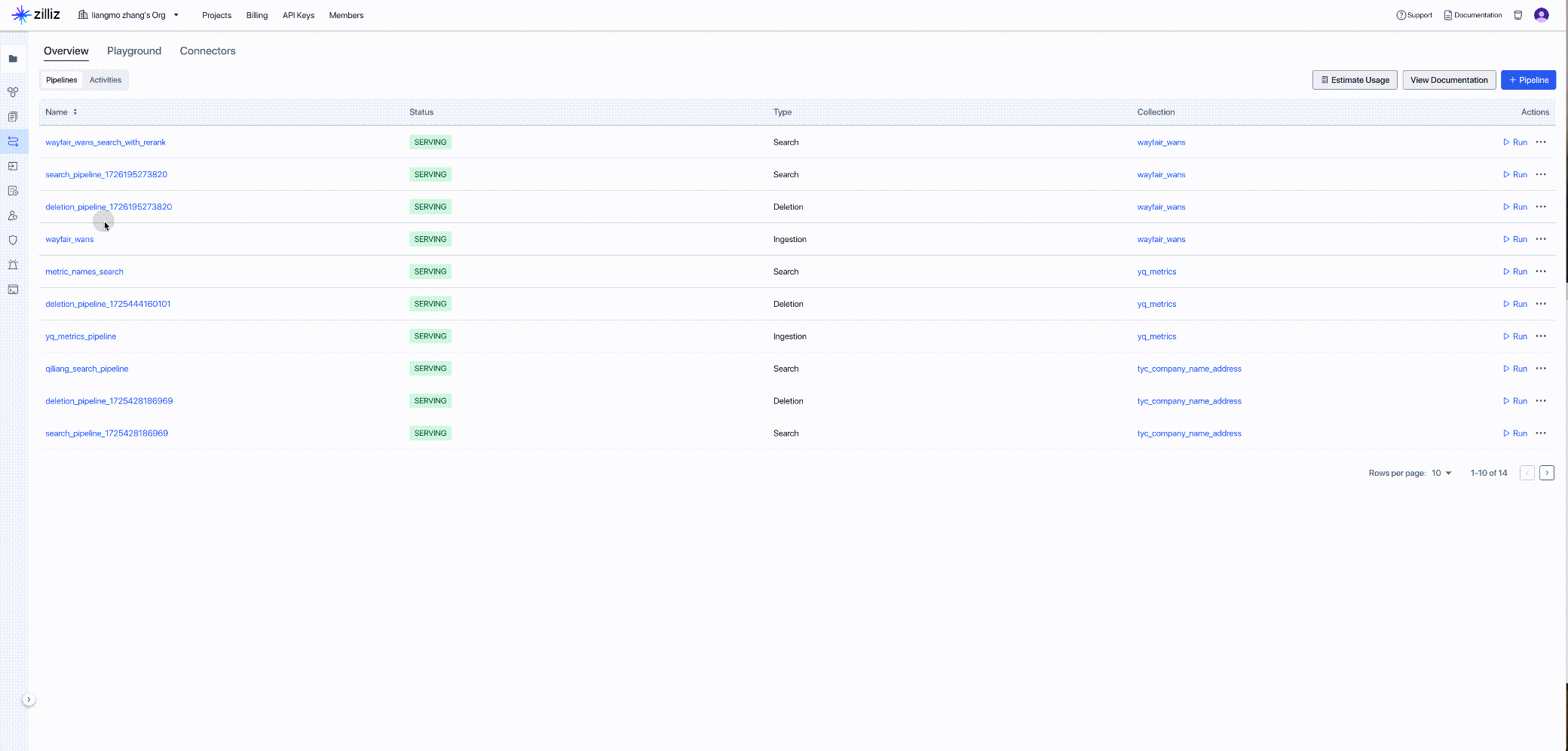Run the wayfair_wans_search_with_rerank pipeline
Screen dimensions: 1568x751
1514,143
